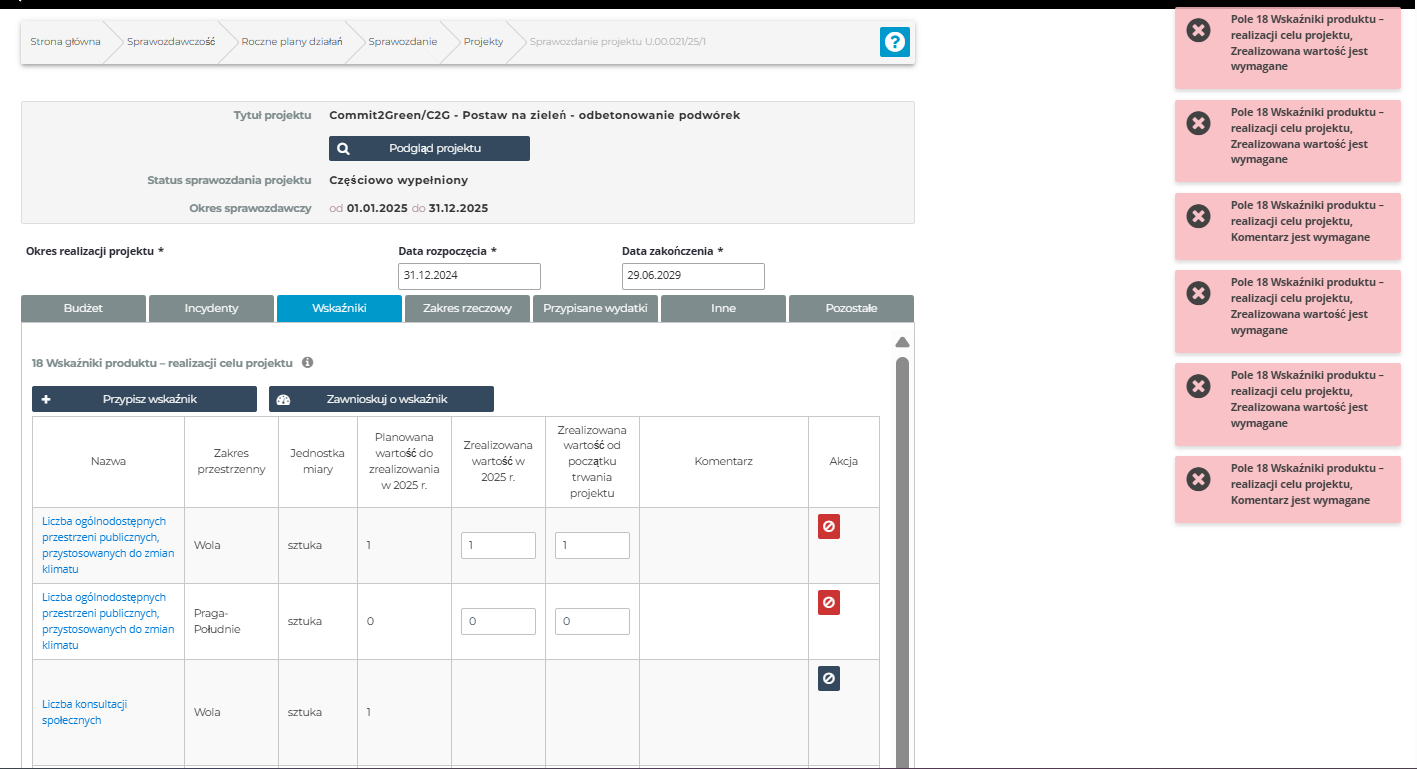Dismiss the first Komentarz jest wymagane notification
This screenshot has height=769, width=1417.
[1198, 216]
